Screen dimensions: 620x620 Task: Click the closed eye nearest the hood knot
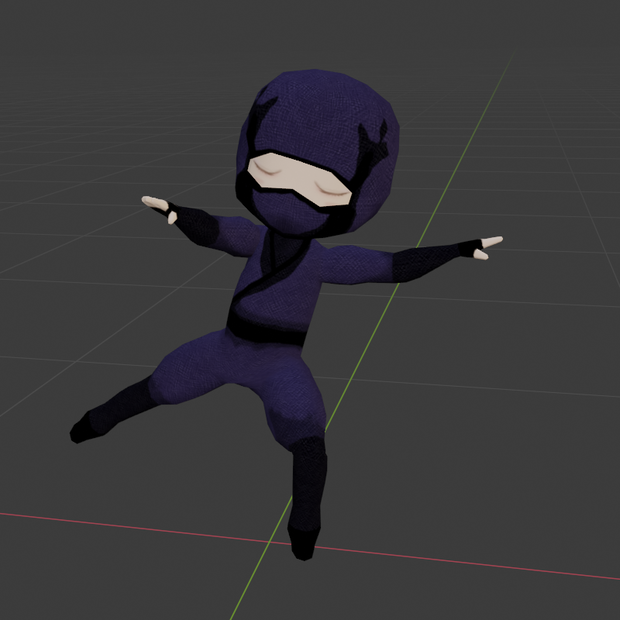pyautogui.click(x=331, y=189)
